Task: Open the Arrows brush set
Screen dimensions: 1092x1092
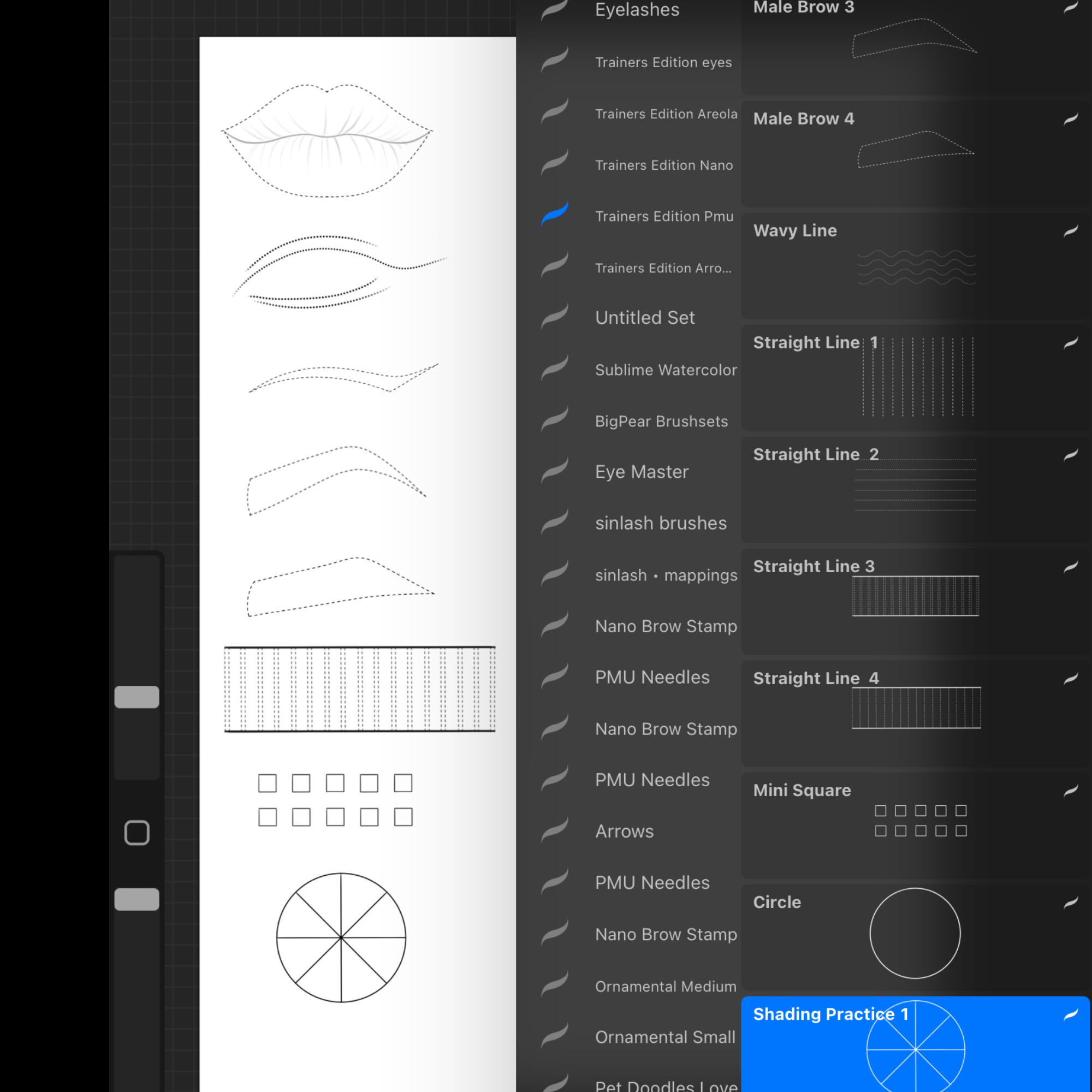Action: (624, 832)
